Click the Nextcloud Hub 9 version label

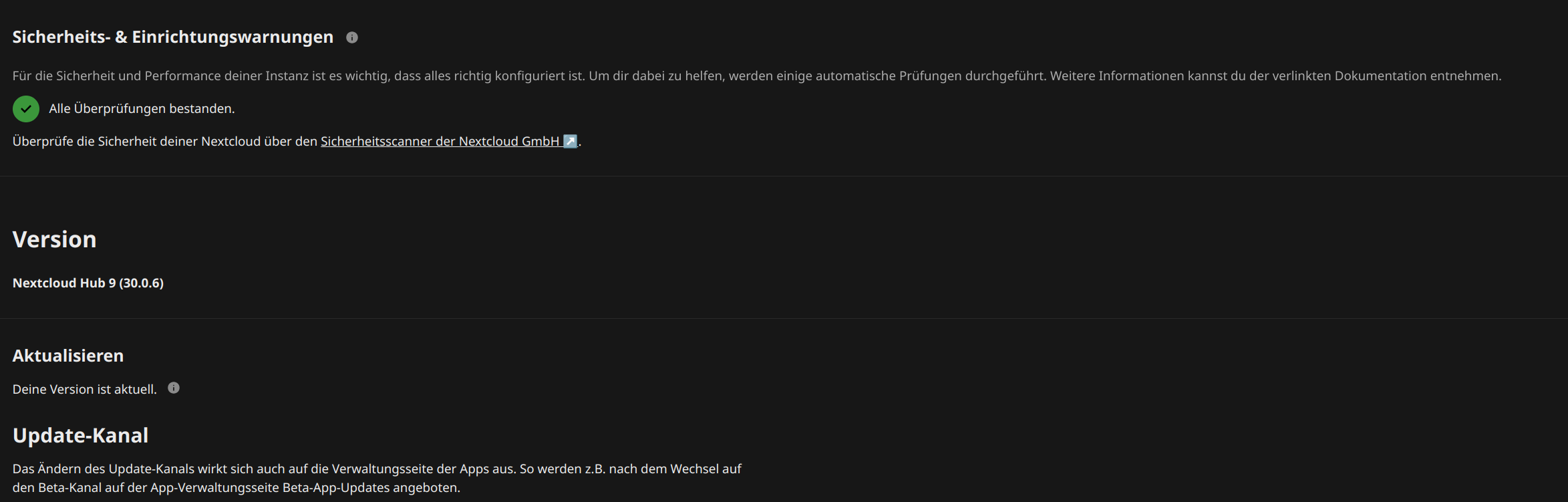[88, 283]
